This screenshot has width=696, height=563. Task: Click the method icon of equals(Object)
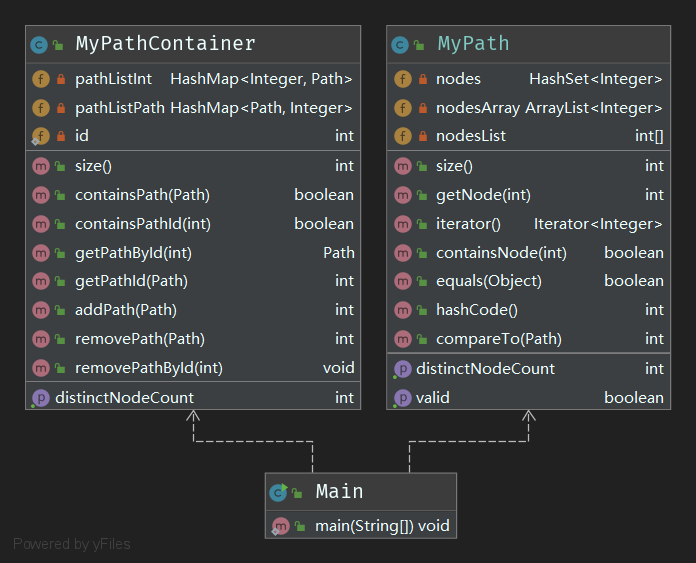(403, 281)
